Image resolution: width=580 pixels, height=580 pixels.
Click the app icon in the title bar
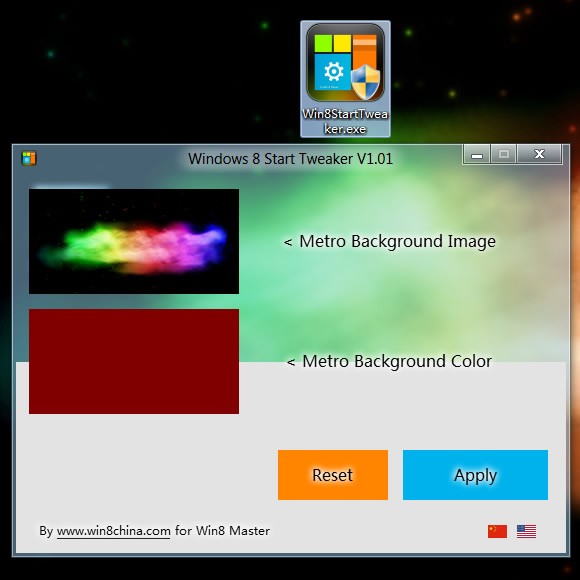pos(29,158)
